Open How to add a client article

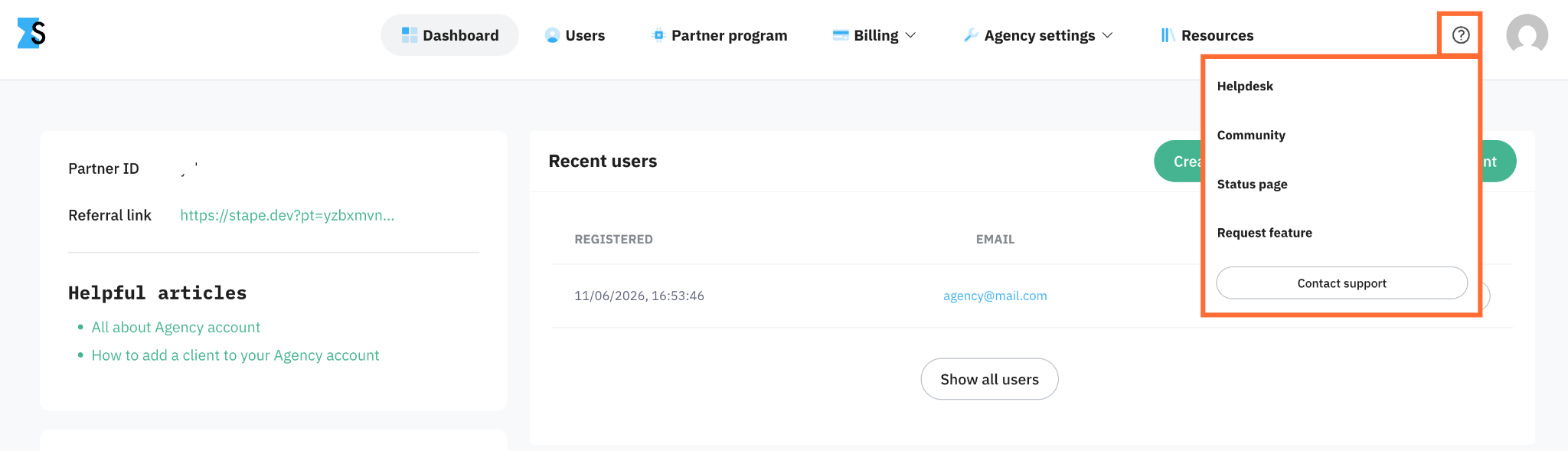coord(235,355)
